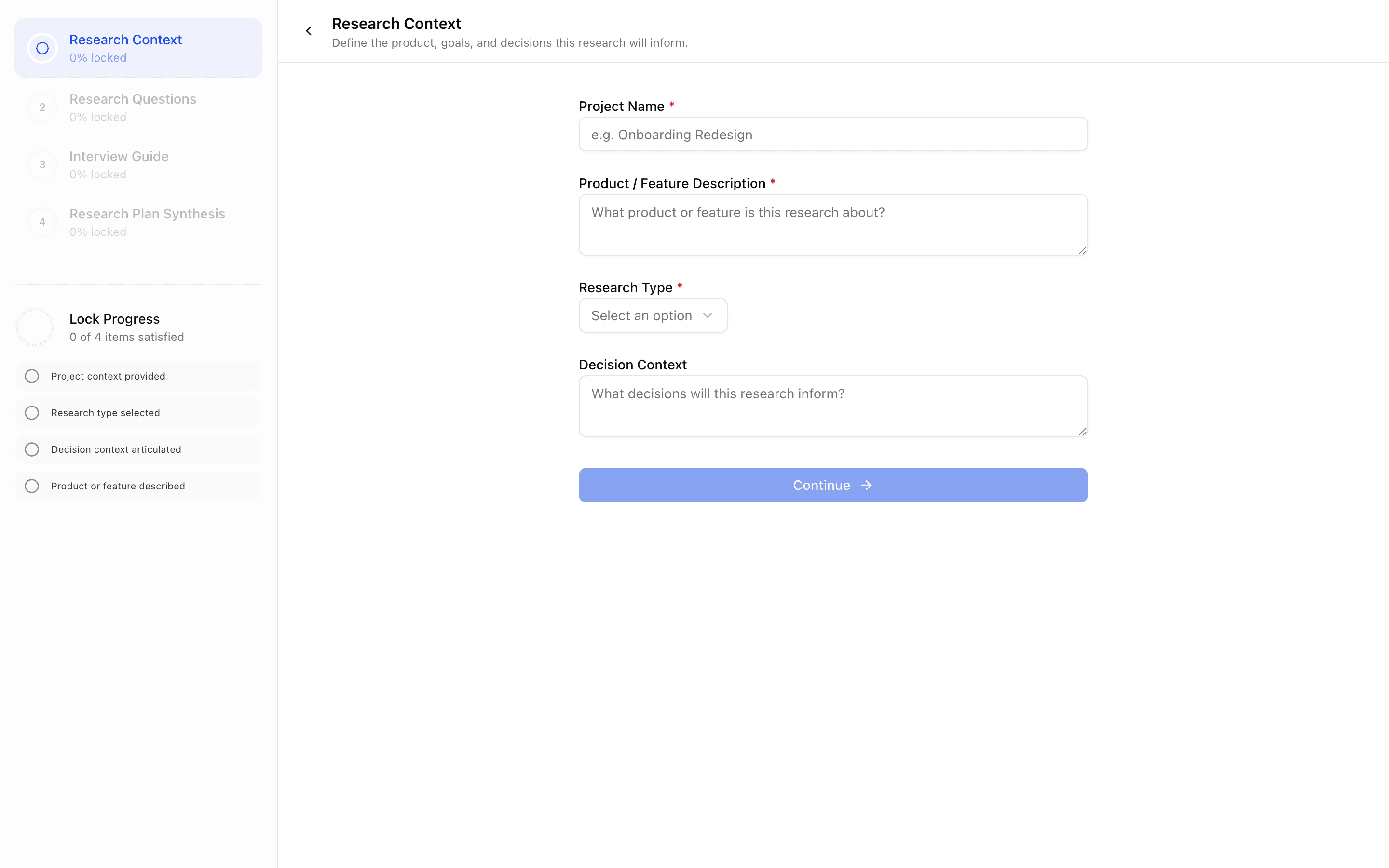Select the Research Plan Synthesis step
This screenshot has height=868, width=1389.
pos(147,222)
